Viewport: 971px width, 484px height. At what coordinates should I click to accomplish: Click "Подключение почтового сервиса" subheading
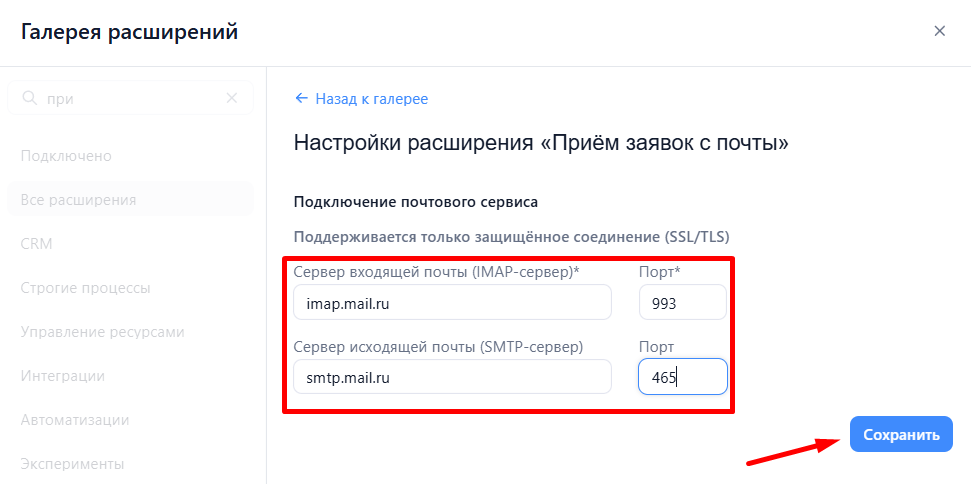pos(416,202)
